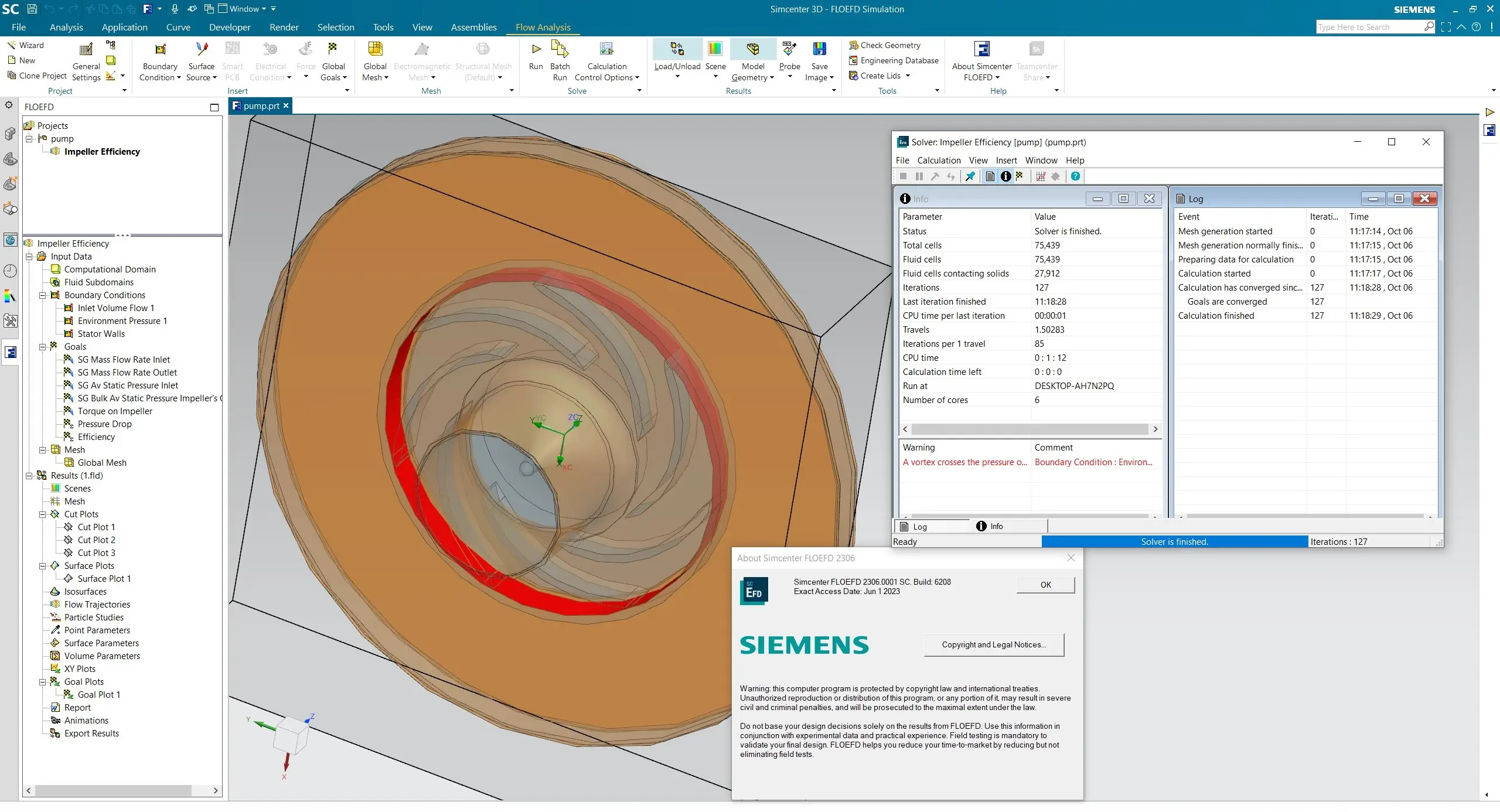
Task: Collapse the Input Data tree node
Action: (x=29, y=257)
